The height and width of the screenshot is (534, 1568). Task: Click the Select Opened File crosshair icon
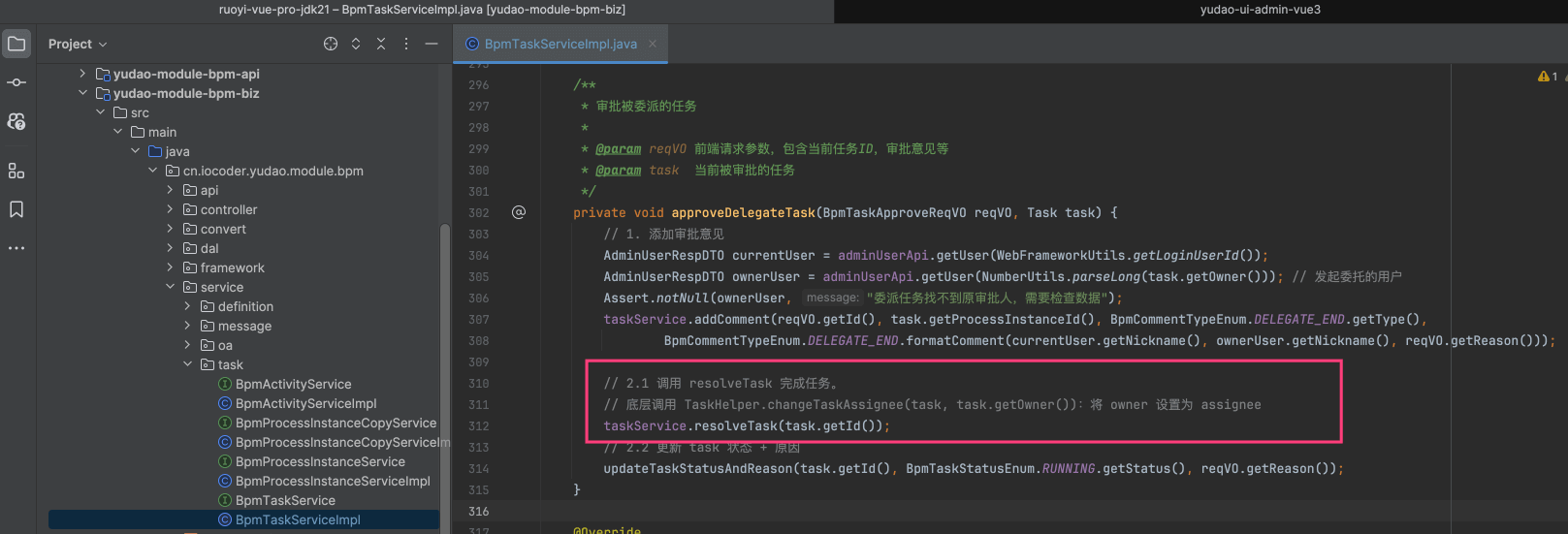point(331,44)
